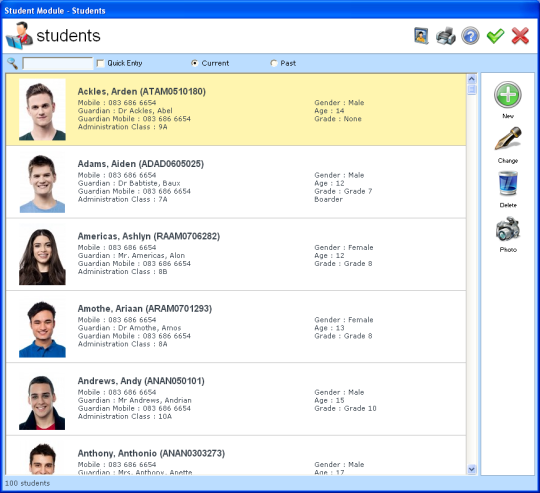Confirm with the green checkmark icon
Image resolution: width=540 pixels, height=493 pixels.
click(x=495, y=36)
